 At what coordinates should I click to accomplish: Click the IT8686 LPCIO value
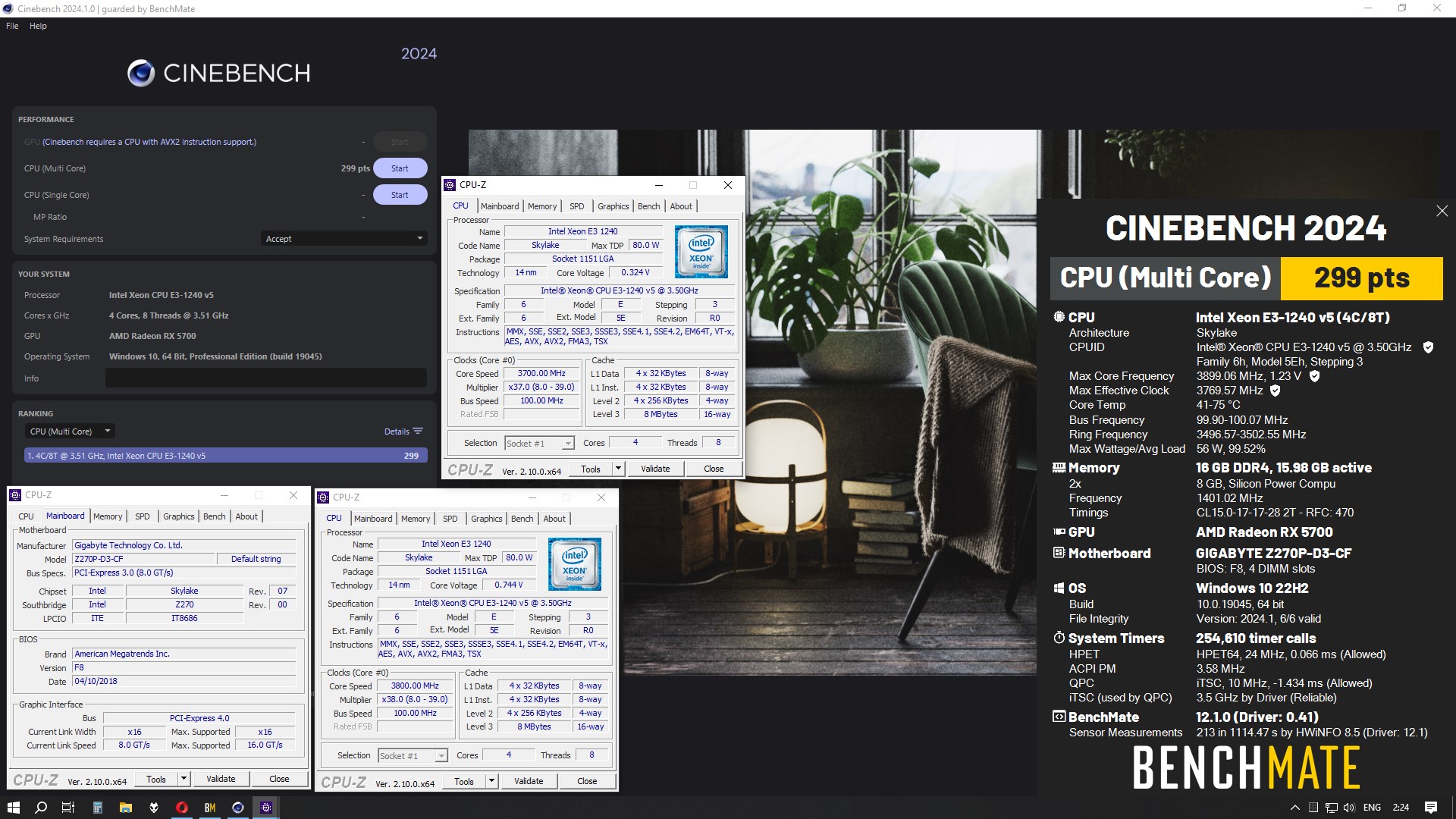point(184,618)
